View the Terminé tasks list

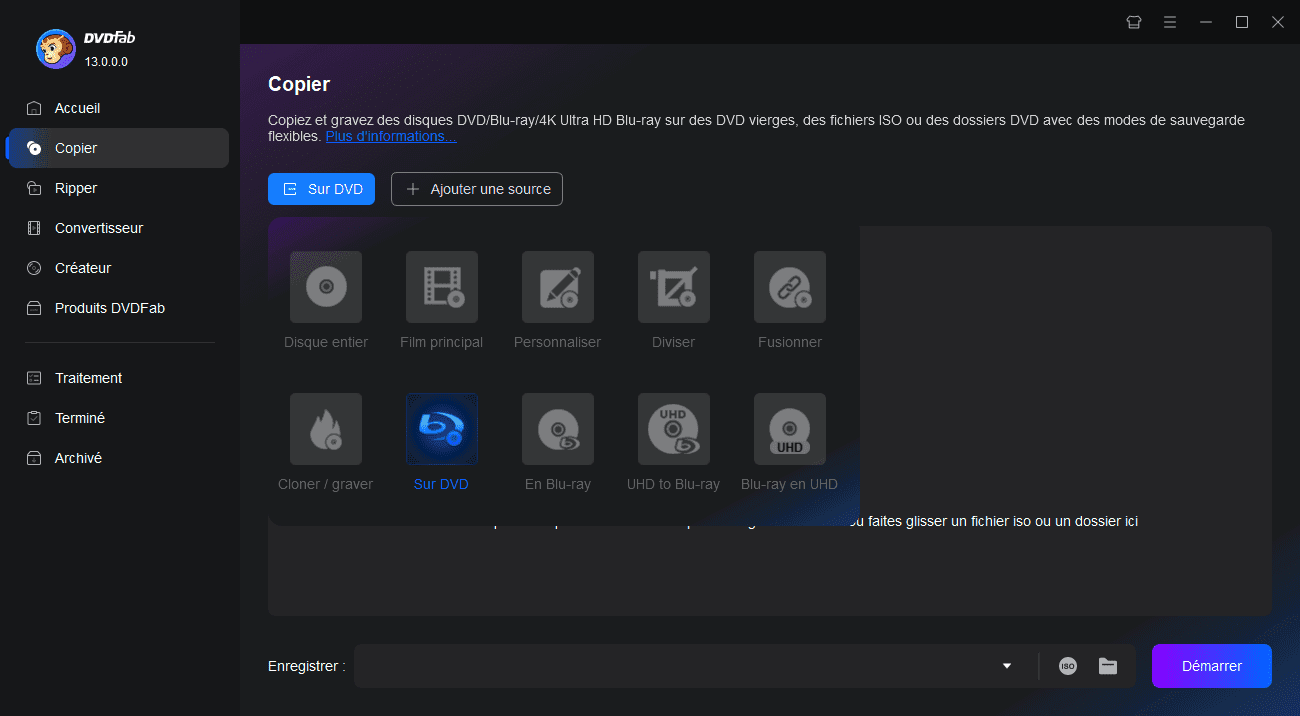coord(119,418)
